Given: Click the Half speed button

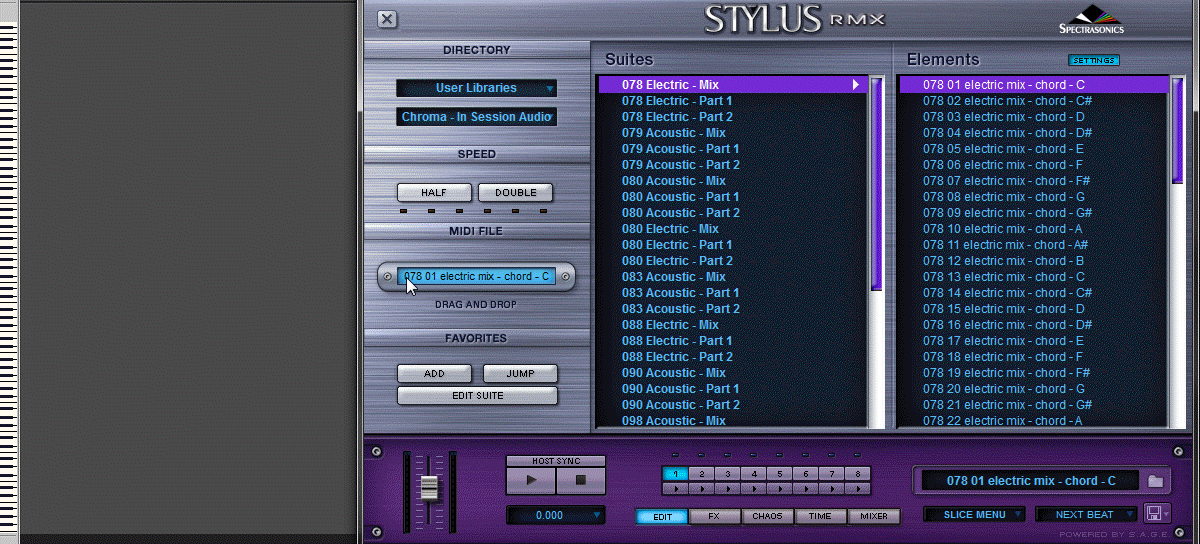Looking at the screenshot, I should pyautogui.click(x=434, y=193).
